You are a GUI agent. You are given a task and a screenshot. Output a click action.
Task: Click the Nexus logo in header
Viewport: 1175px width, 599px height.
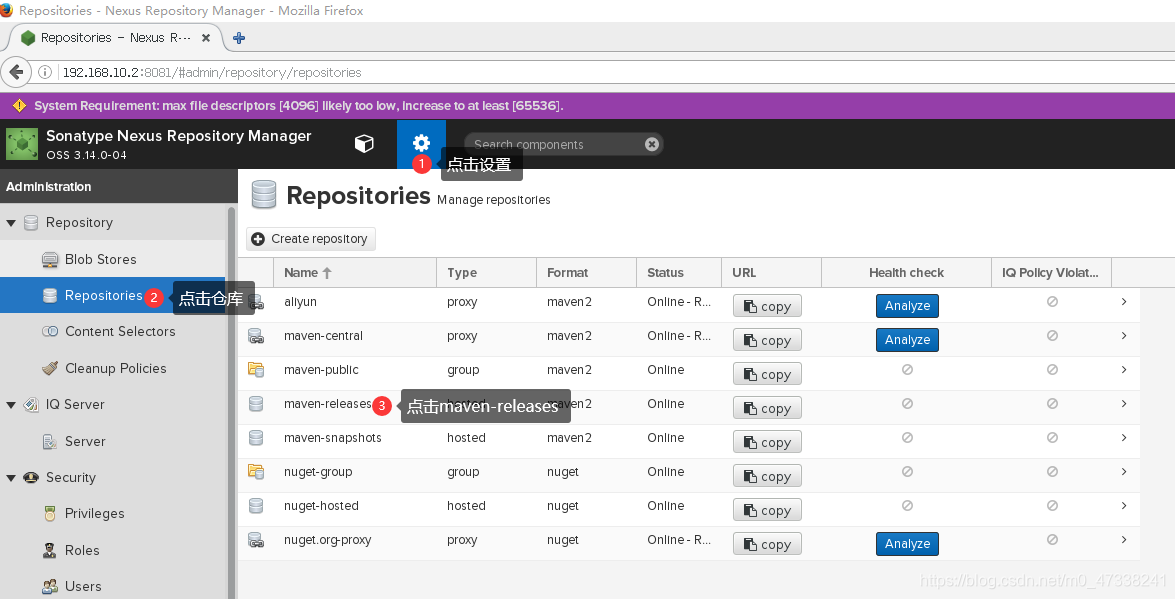point(22,144)
